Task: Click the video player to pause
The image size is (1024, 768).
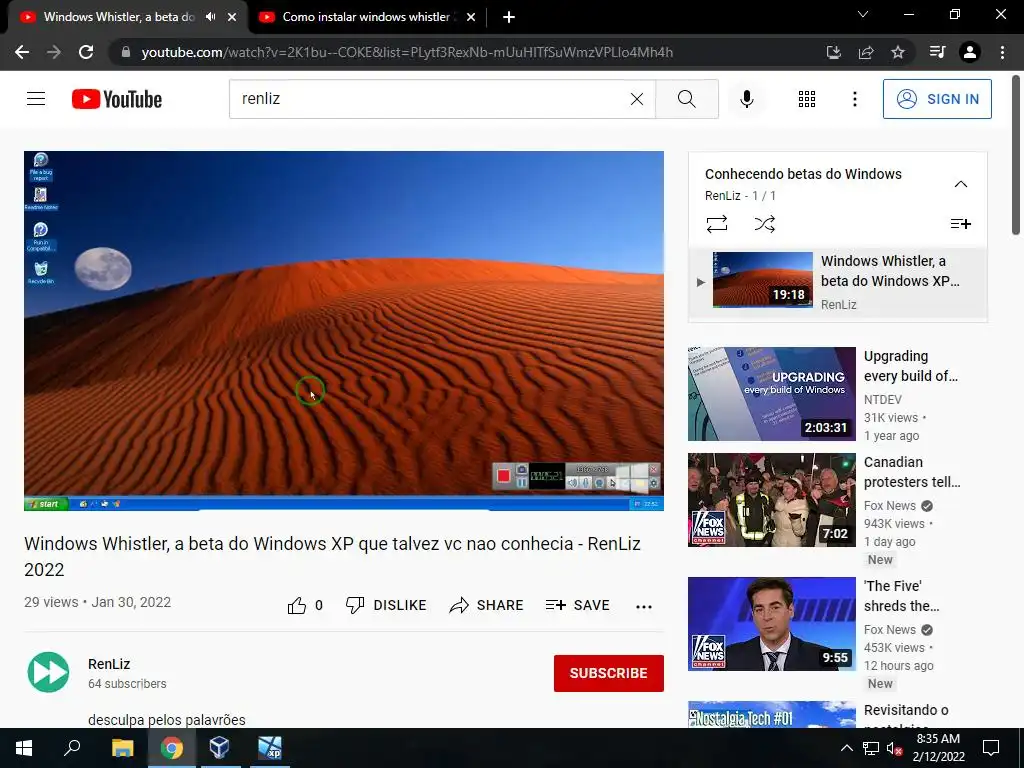Action: click(x=344, y=330)
